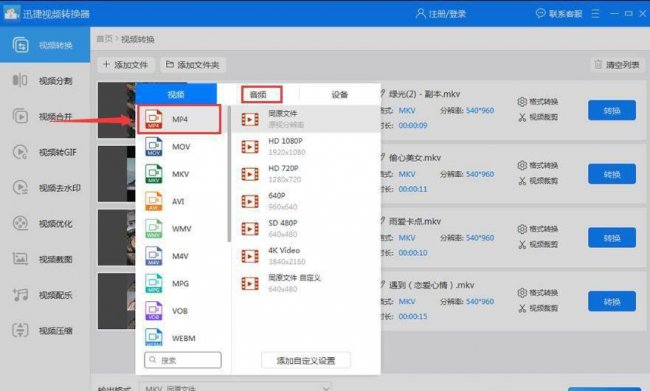Click the format search box
The image size is (650, 391).
point(183,360)
